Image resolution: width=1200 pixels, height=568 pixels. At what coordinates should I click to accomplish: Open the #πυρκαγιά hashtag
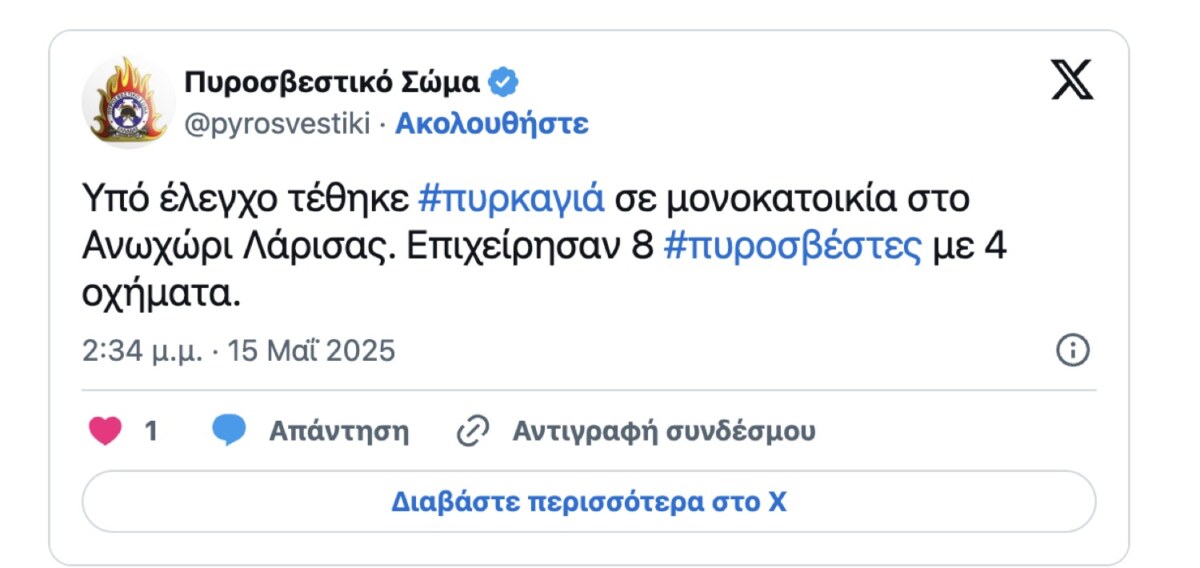[x=511, y=199]
